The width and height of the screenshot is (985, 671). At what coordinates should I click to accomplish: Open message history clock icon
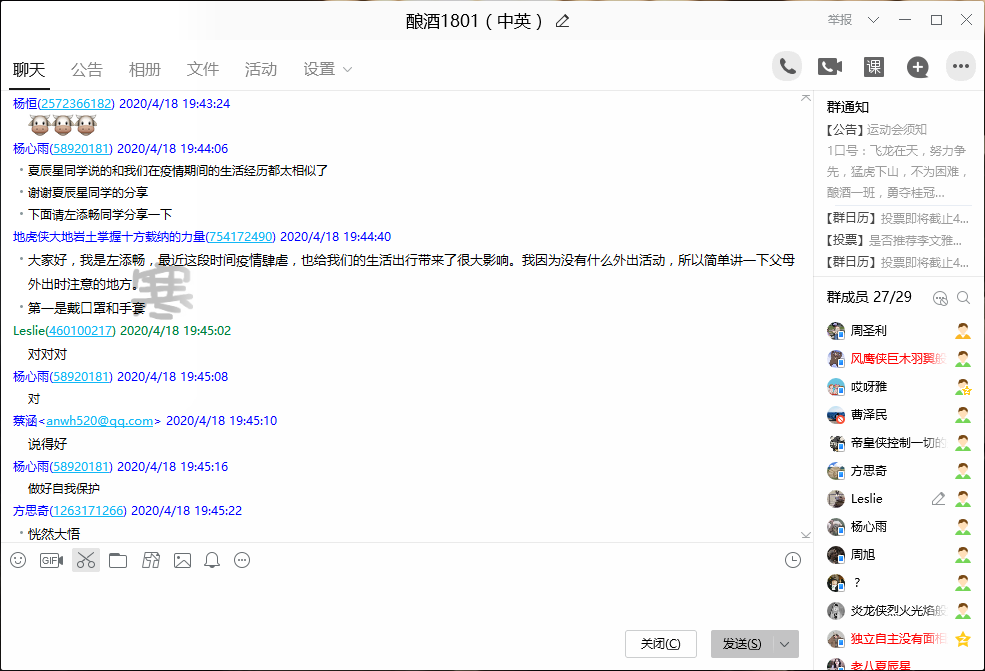[793, 560]
